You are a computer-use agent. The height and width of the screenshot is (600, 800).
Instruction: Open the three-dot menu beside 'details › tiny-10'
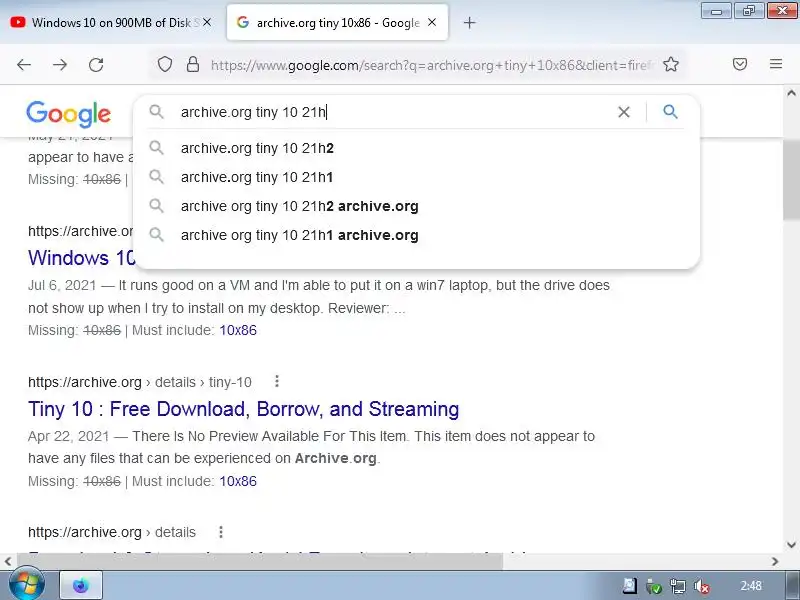[x=277, y=381]
